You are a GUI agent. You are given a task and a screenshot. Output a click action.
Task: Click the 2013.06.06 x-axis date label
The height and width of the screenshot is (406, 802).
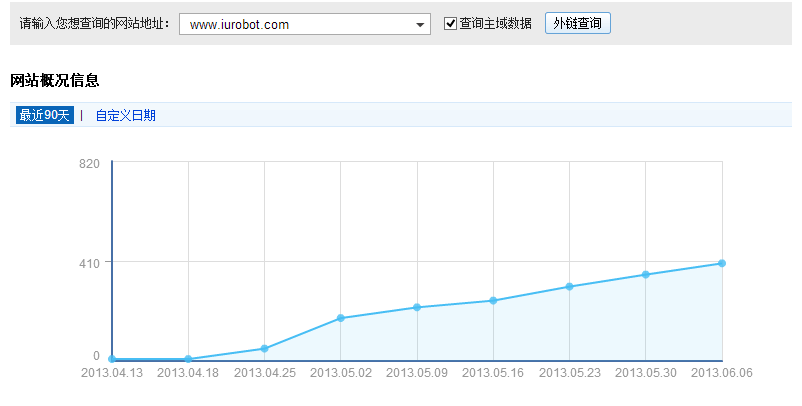pyautogui.click(x=722, y=373)
